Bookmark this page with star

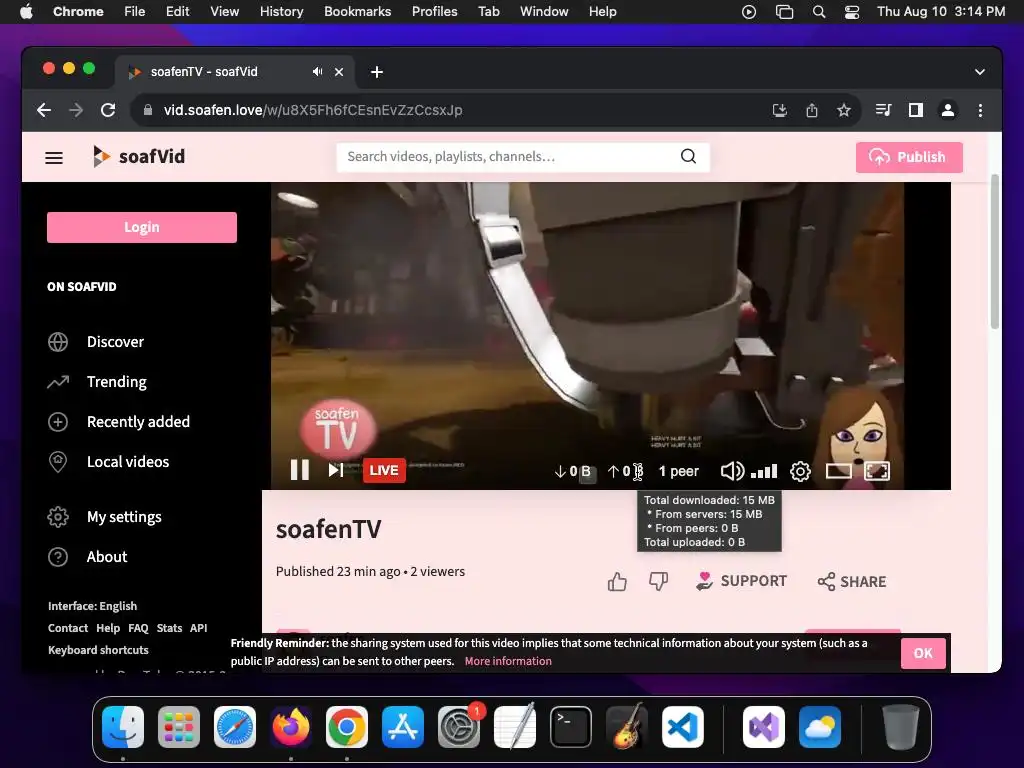click(x=844, y=110)
